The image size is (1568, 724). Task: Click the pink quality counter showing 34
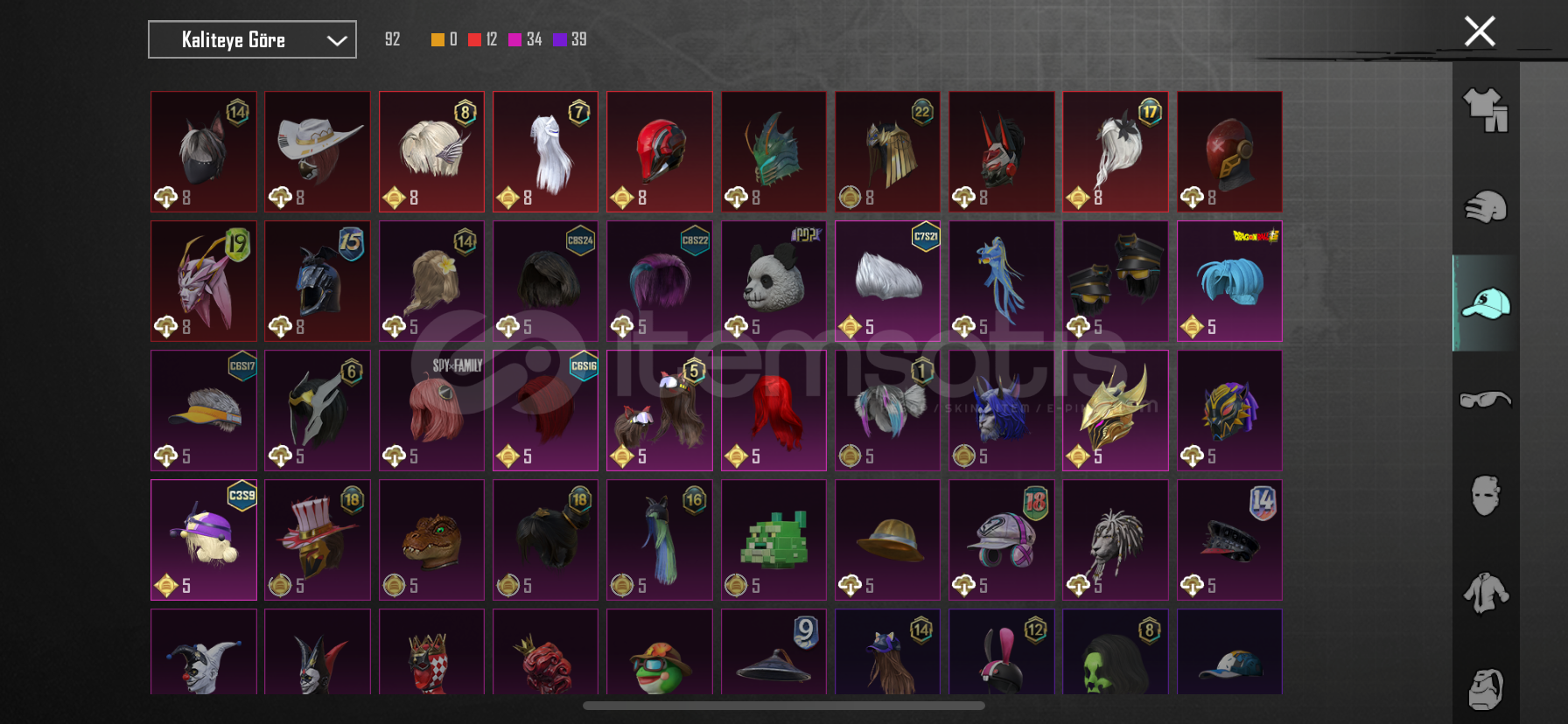tap(525, 39)
